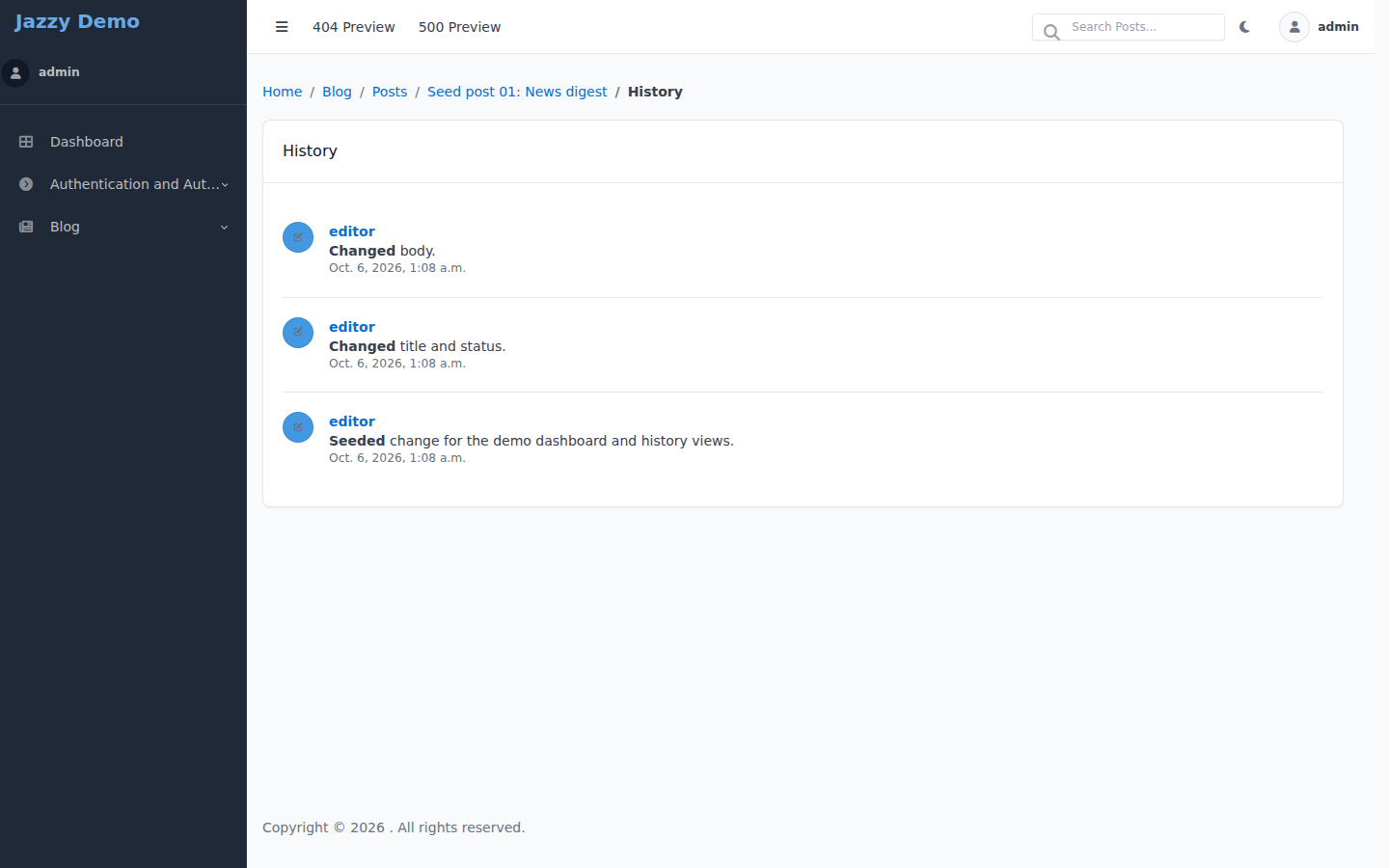Navigate to Blog breadcrumb
The height and width of the screenshot is (868, 1389).
(x=337, y=92)
